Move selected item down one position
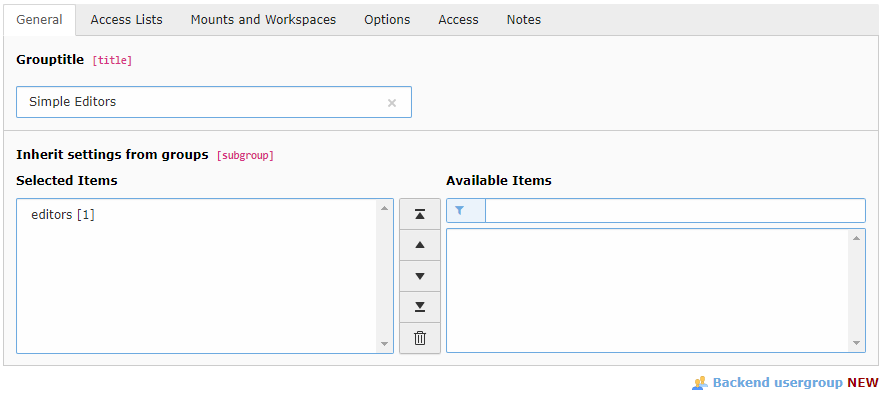Screen dimensions: 883x398 point(420,276)
